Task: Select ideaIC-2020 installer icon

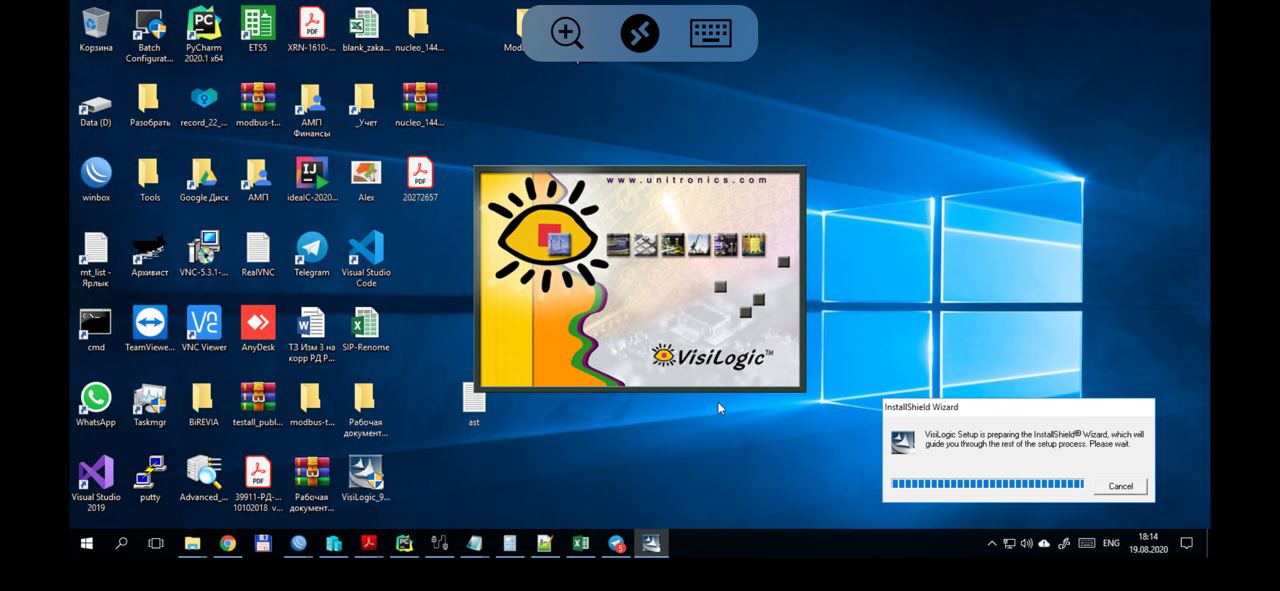Action: pos(312,180)
